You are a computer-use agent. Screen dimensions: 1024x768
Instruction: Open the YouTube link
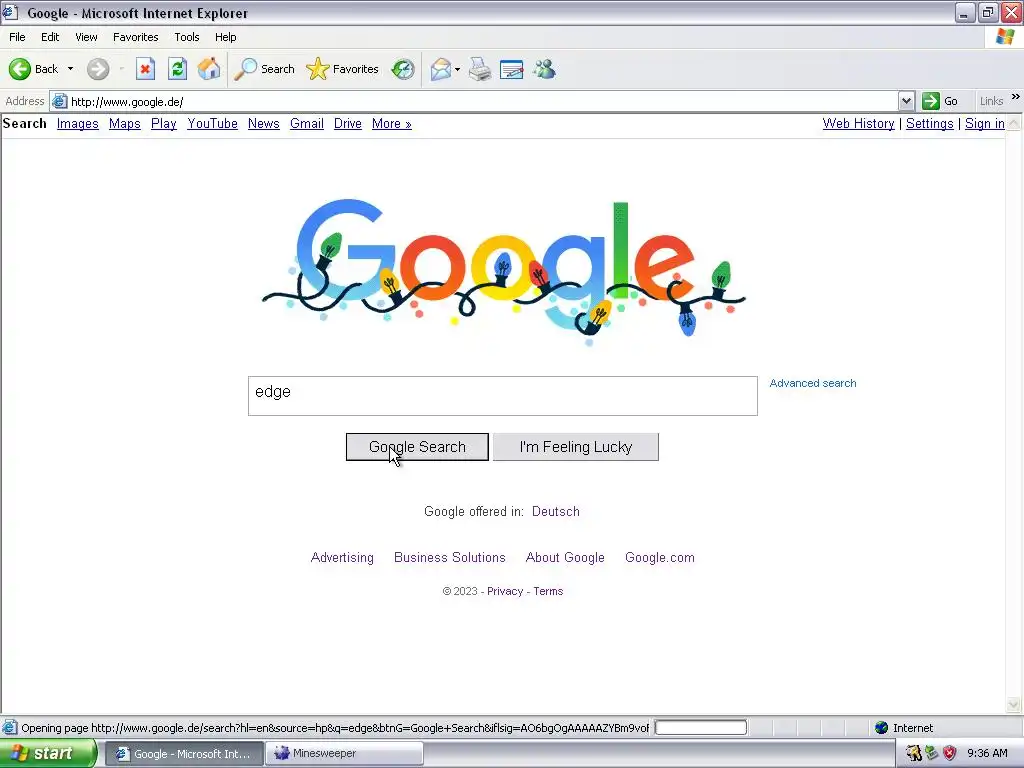tap(212, 123)
